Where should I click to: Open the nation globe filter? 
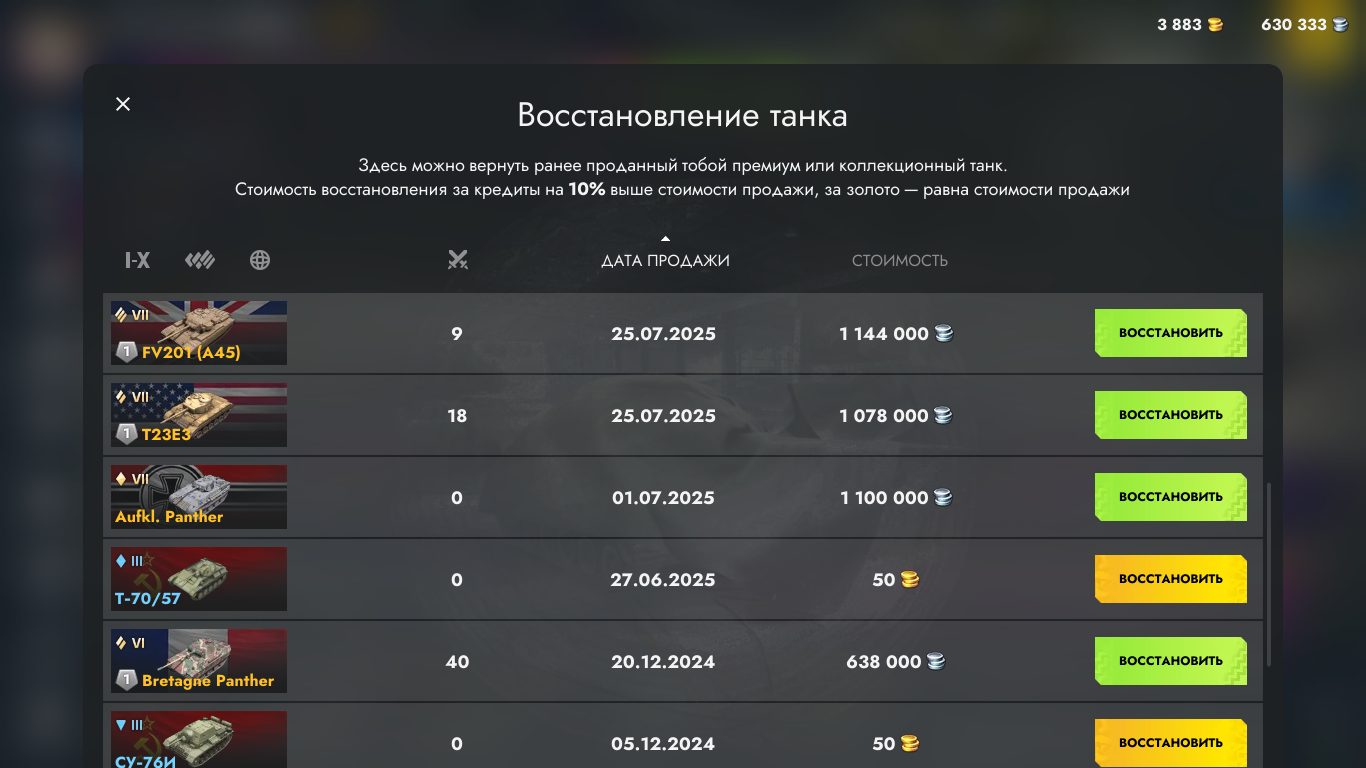(260, 261)
